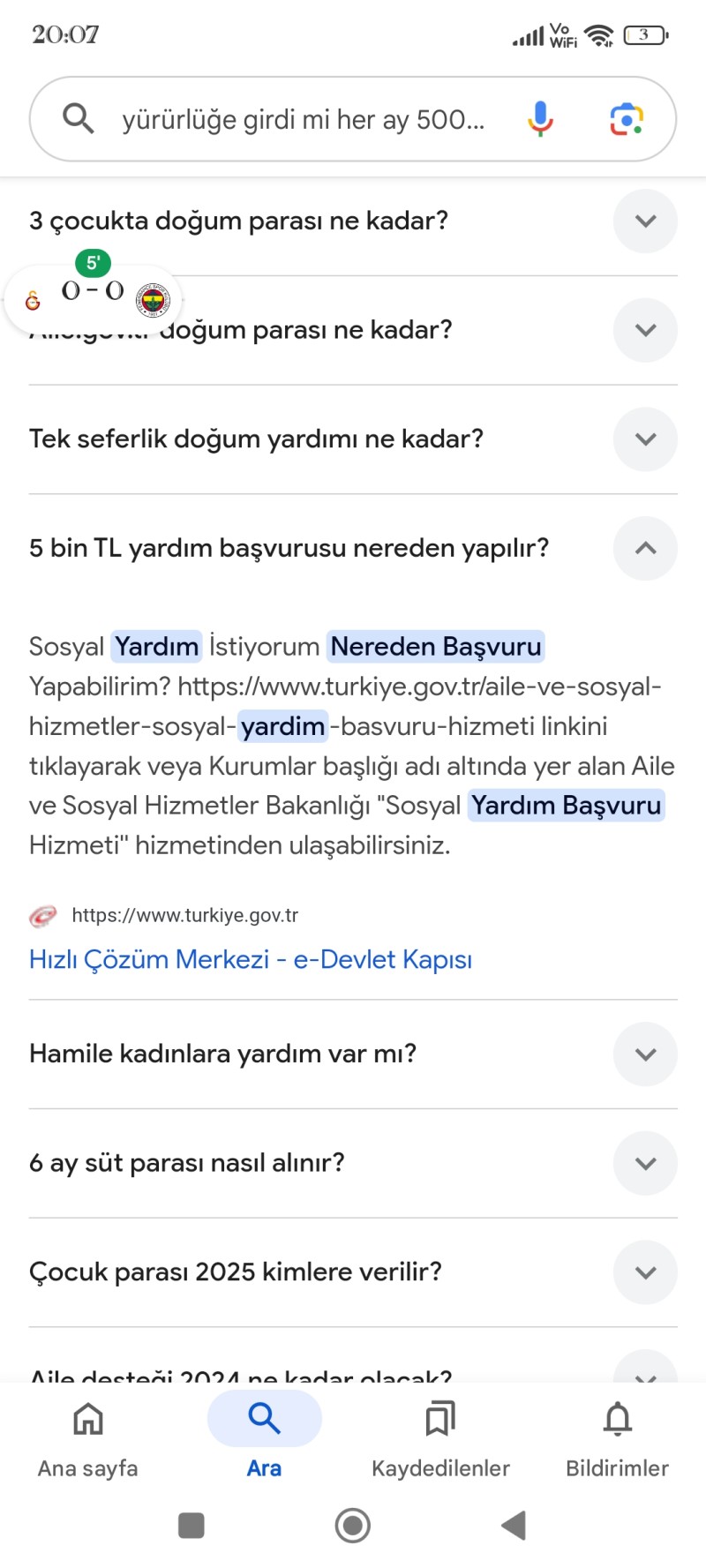Screen dimensions: 706x1568
Task: Expand "Hamile kadınlara yardım var mı?"
Action: point(645,1054)
